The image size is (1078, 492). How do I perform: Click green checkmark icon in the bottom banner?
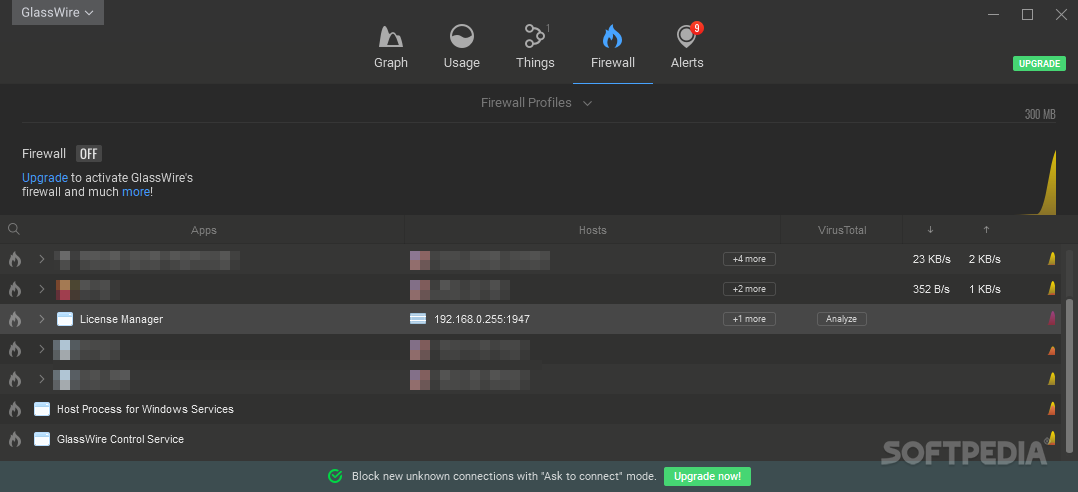tap(336, 476)
